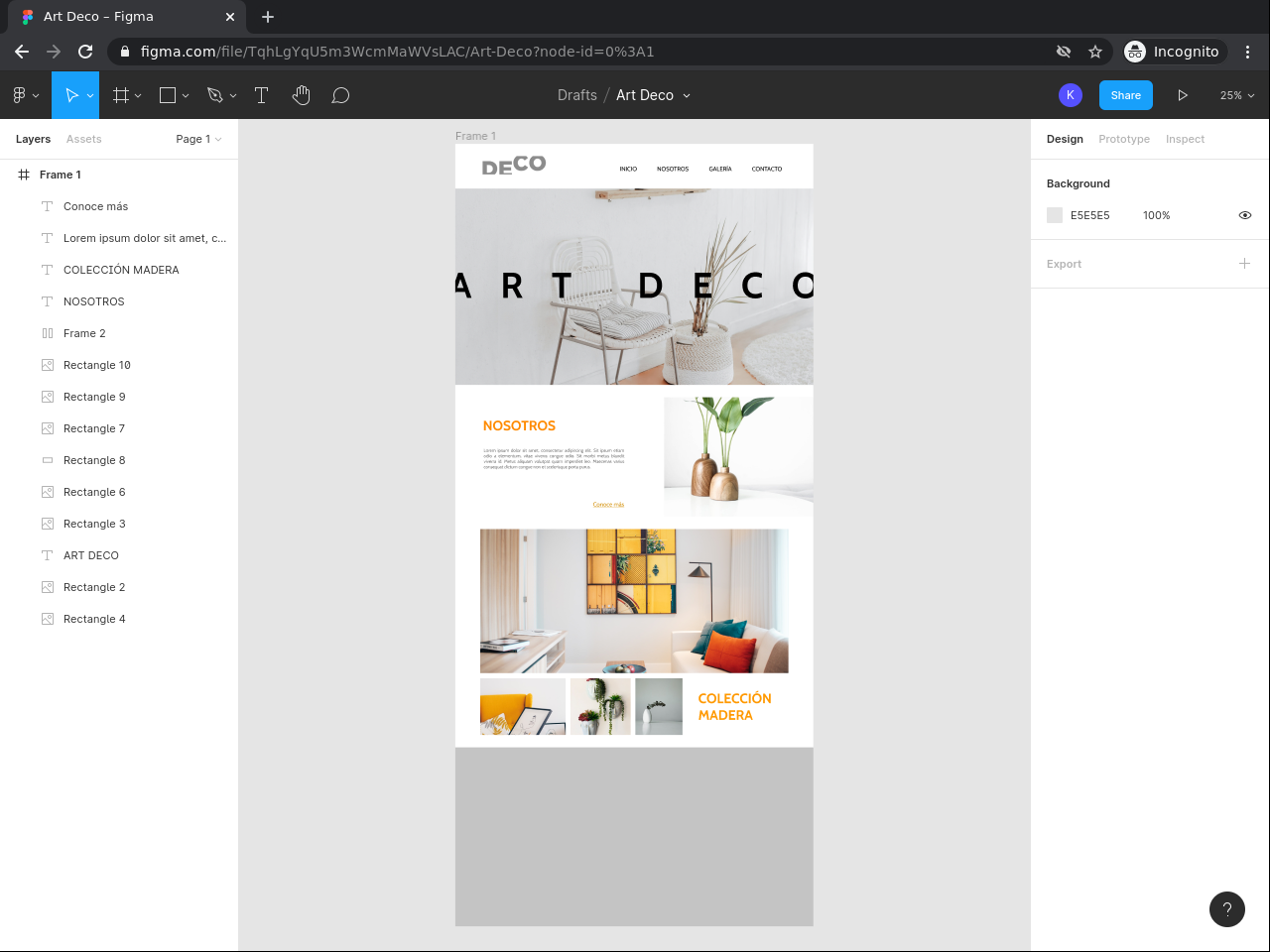Open the 25% zoom dropdown

1237,95
